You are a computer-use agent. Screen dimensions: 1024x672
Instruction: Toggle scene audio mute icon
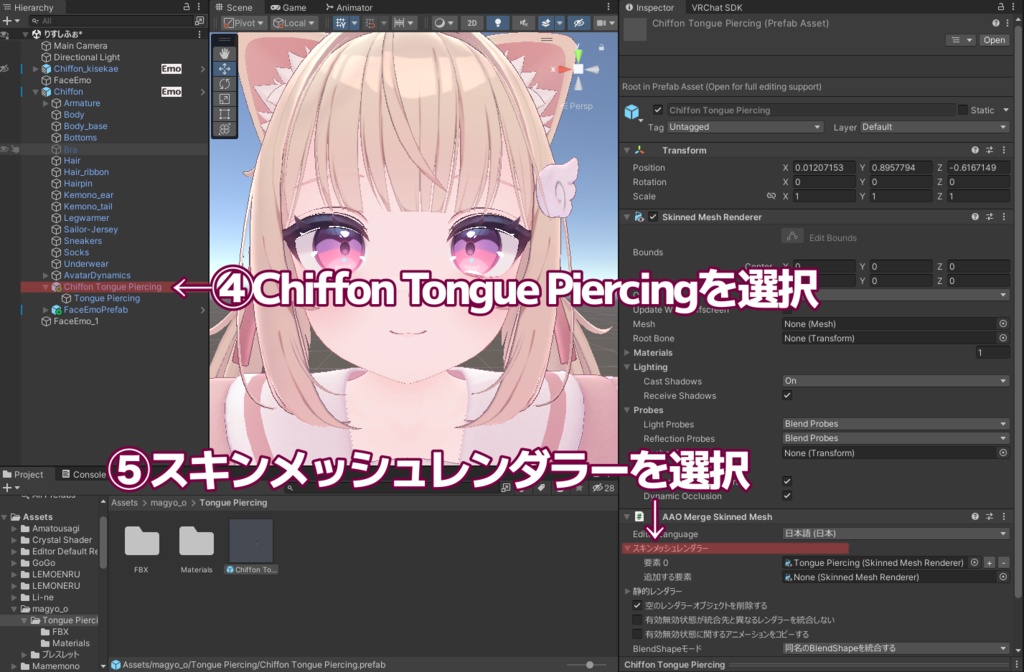524,23
